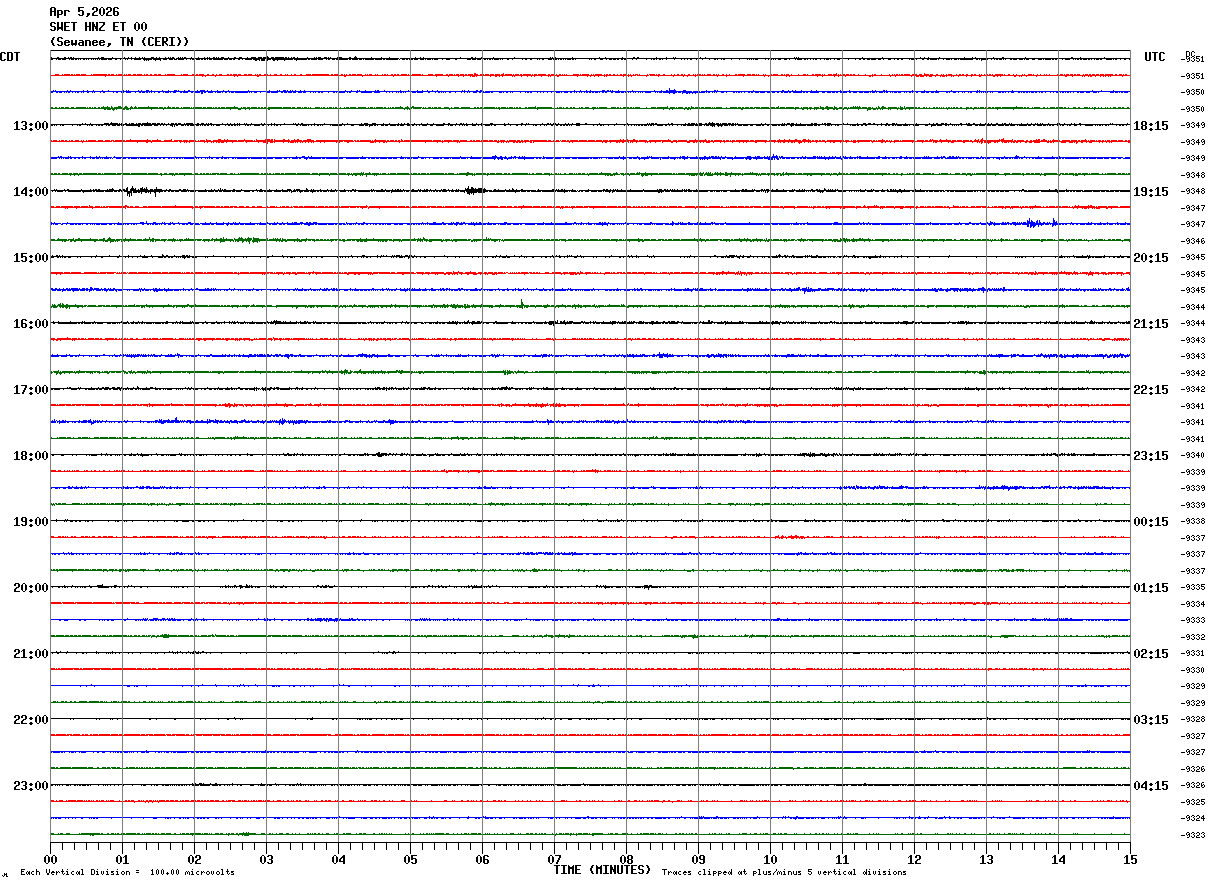Click minute tick label "04" on time axis
Viewport: 1210px width, 886px height.
[x=338, y=859]
